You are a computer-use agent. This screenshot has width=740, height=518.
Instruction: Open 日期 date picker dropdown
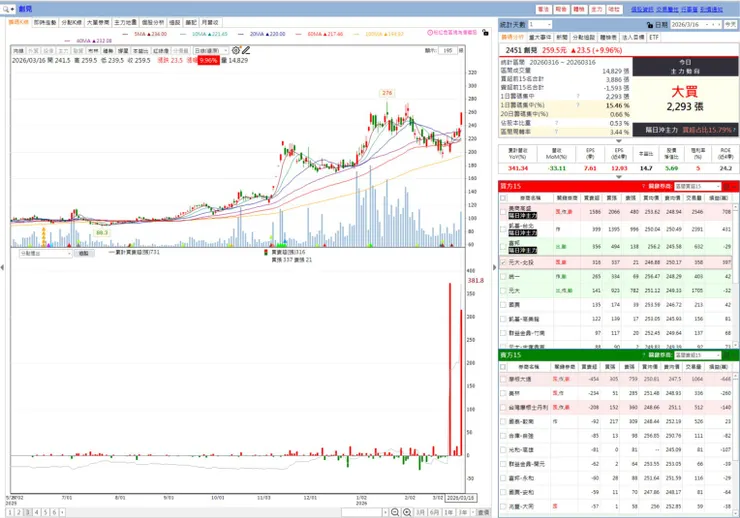click(707, 25)
